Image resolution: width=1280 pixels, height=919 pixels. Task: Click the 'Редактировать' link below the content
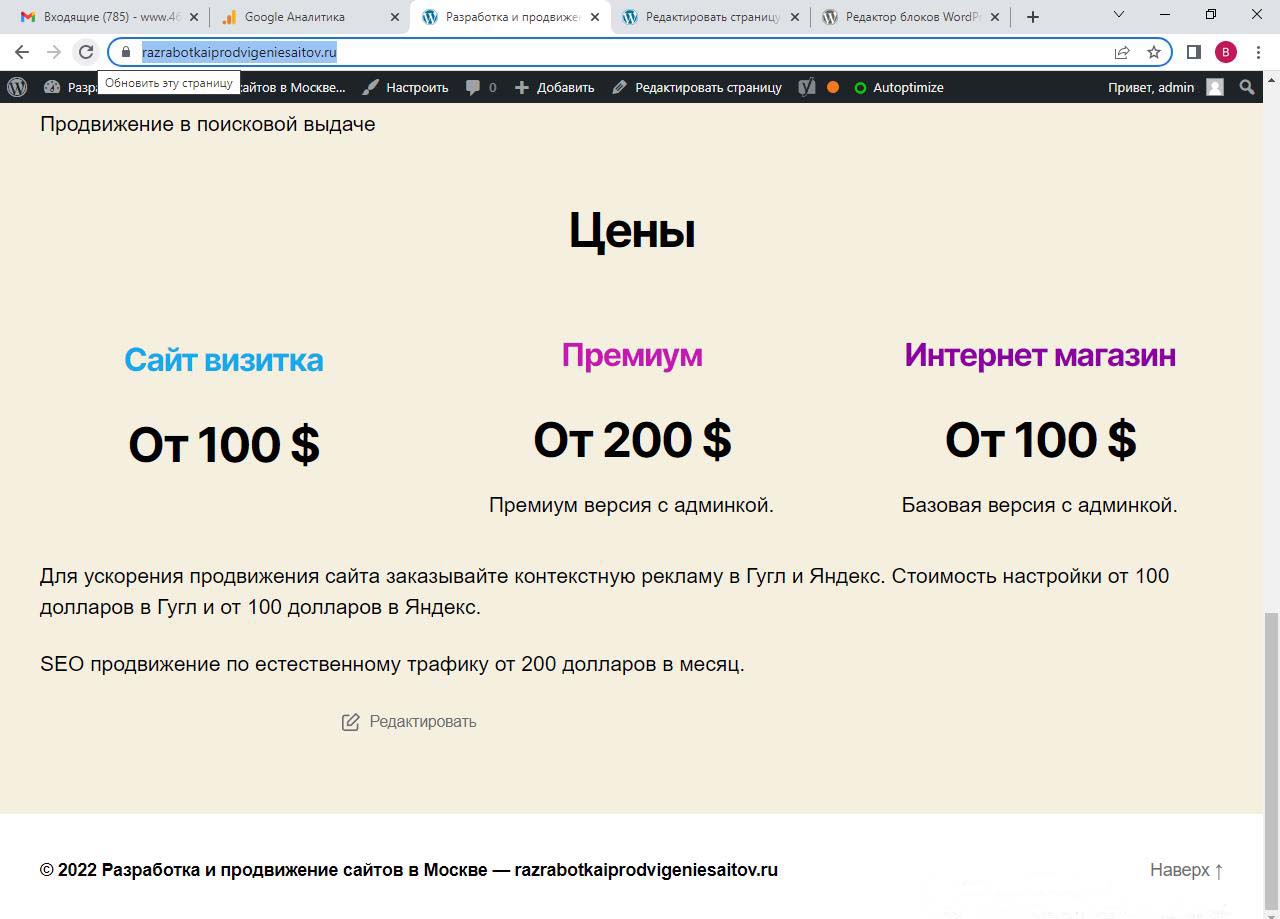[x=409, y=721]
